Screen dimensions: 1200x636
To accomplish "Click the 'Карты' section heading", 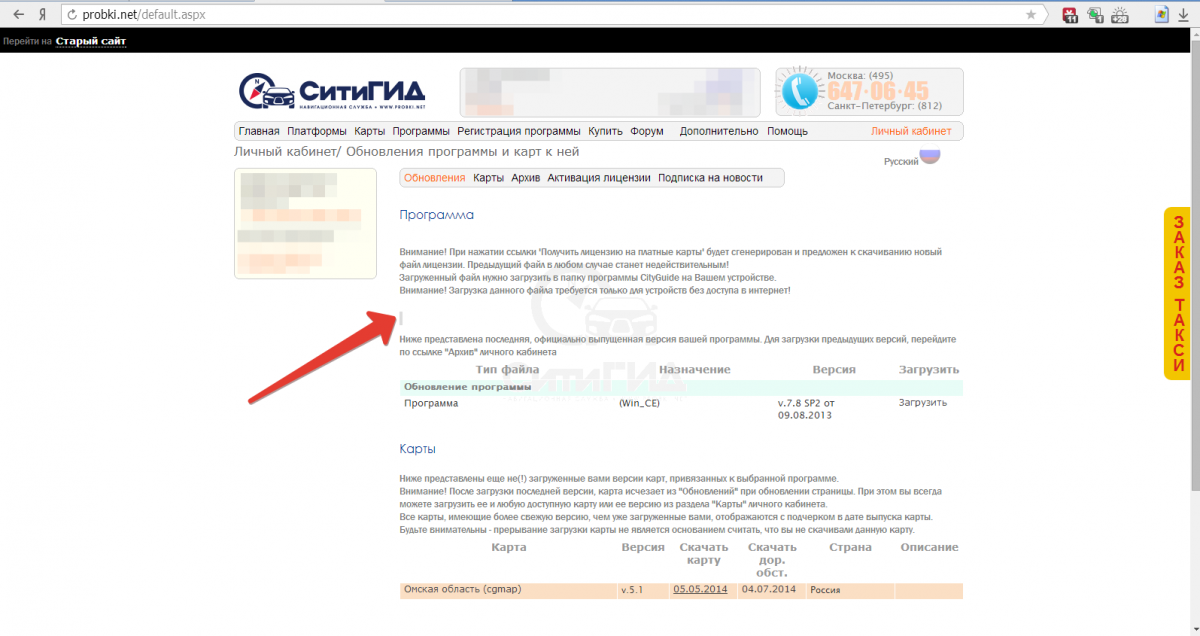I will point(417,450).
